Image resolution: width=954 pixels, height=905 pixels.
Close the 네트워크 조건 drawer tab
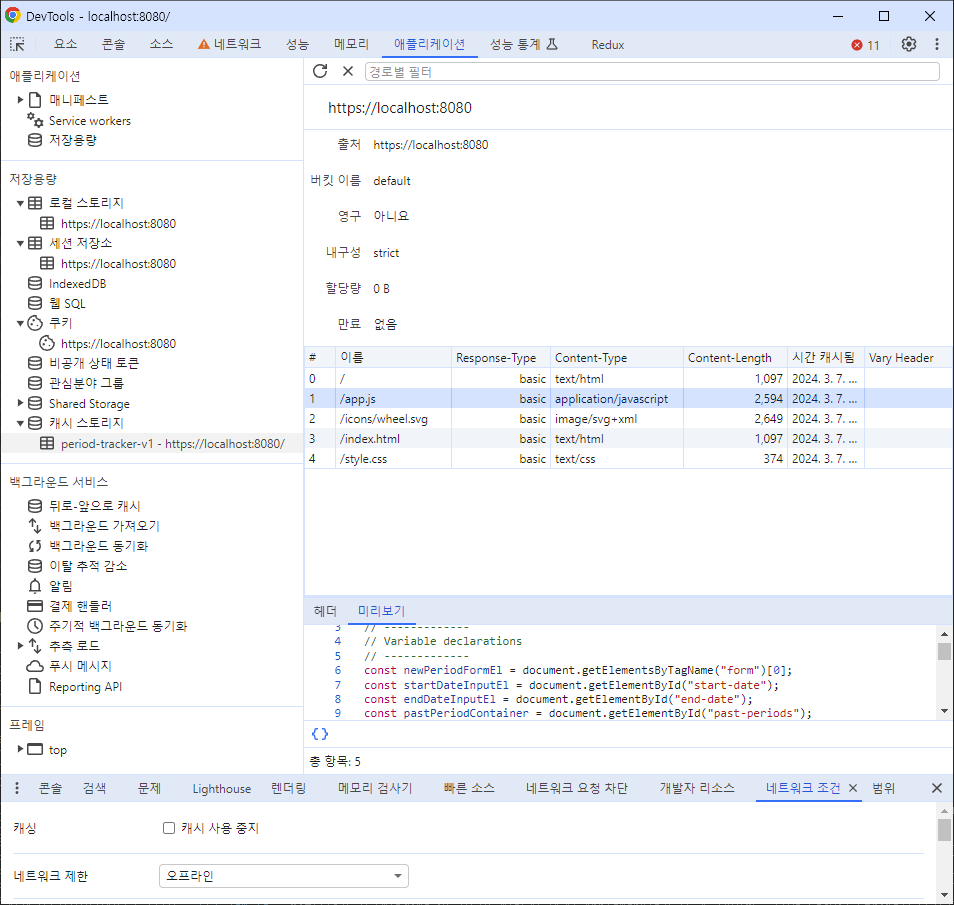click(x=853, y=788)
